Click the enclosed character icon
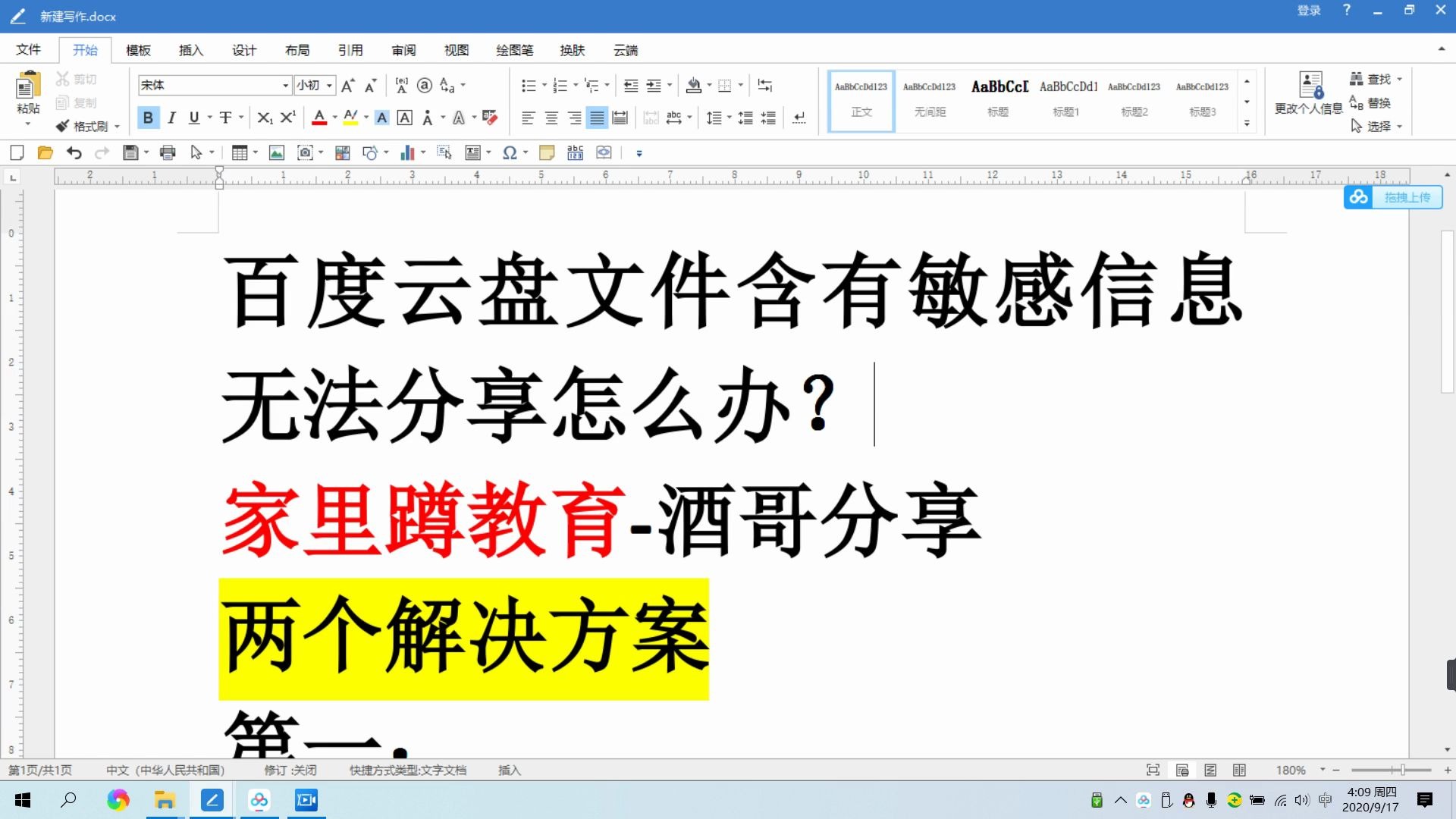Image resolution: width=1456 pixels, height=819 pixels. pos(425,86)
